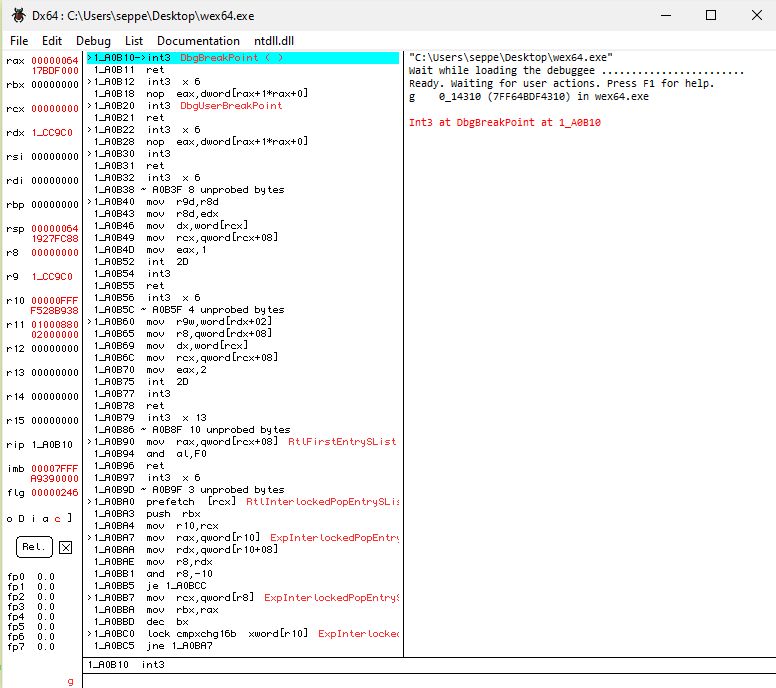The image size is (776, 688).
Task: Click the rsp register value 1927FC88
Action: click(x=55, y=239)
